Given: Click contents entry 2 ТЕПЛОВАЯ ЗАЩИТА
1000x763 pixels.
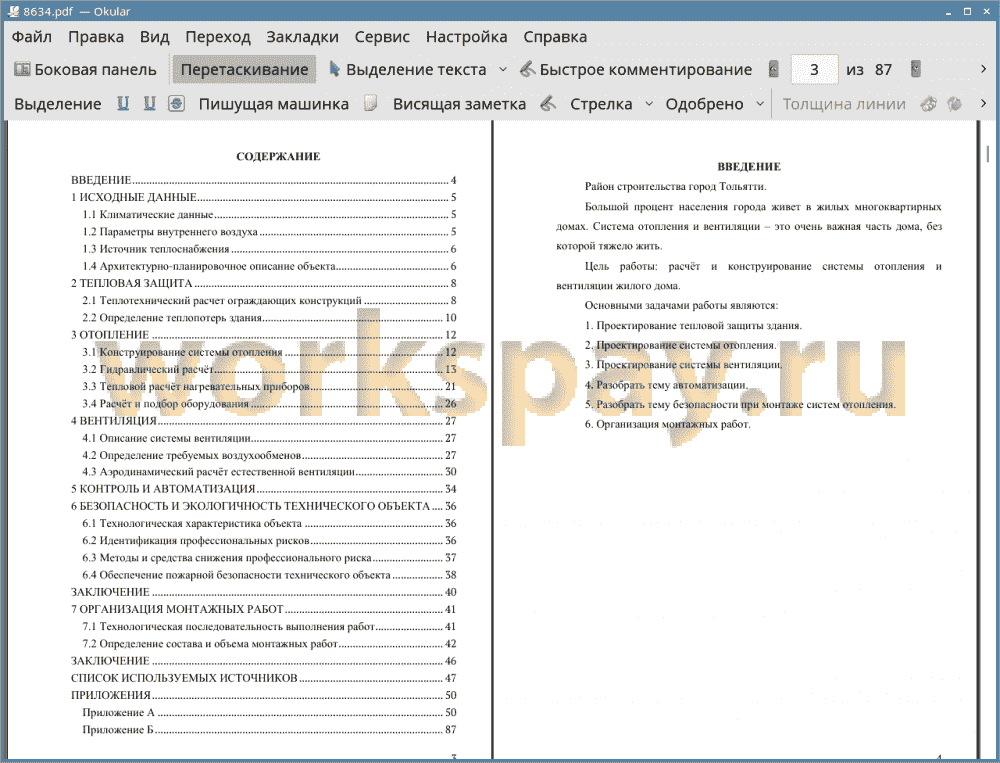Looking at the screenshot, I should [263, 283].
